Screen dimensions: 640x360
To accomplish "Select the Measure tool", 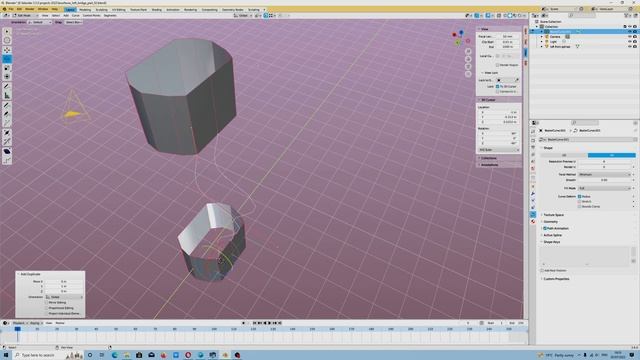I will click(7, 96).
